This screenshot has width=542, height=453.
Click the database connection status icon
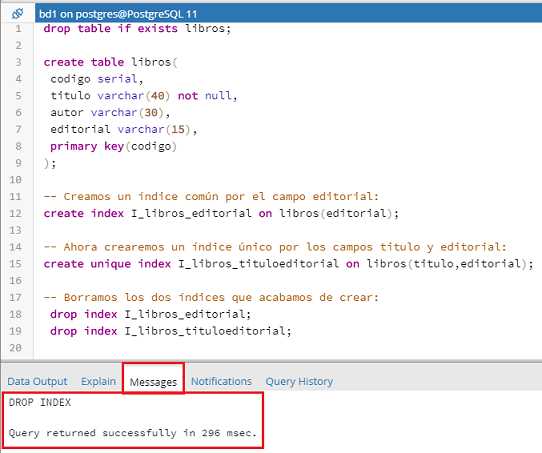pyautogui.click(x=17, y=14)
